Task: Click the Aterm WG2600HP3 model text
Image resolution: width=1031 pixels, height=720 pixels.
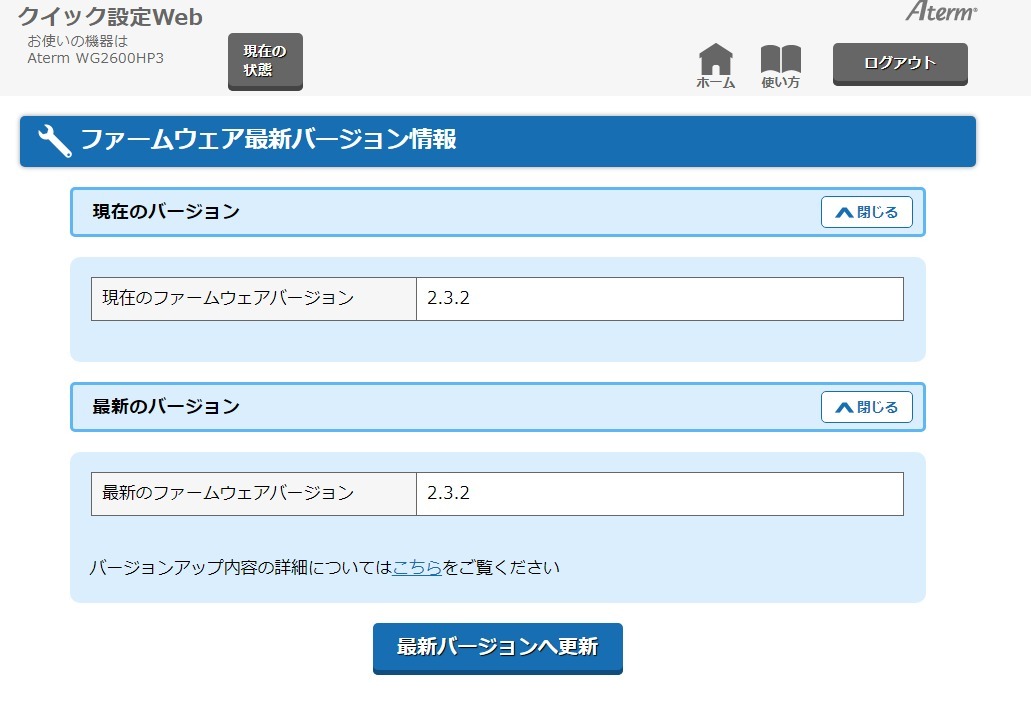Action: pyautogui.click(x=95, y=58)
